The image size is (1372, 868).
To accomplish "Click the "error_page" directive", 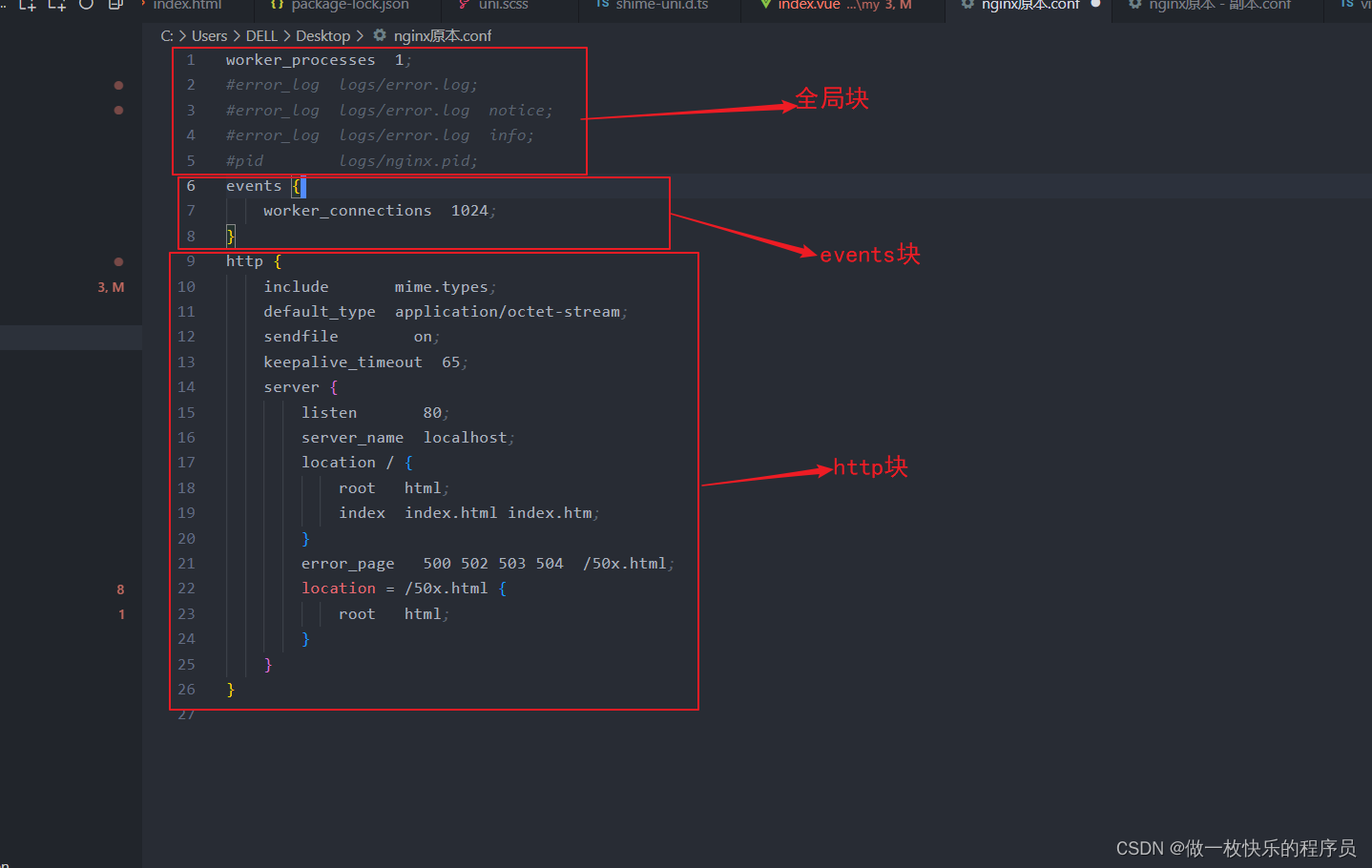I will pyautogui.click(x=347, y=564).
